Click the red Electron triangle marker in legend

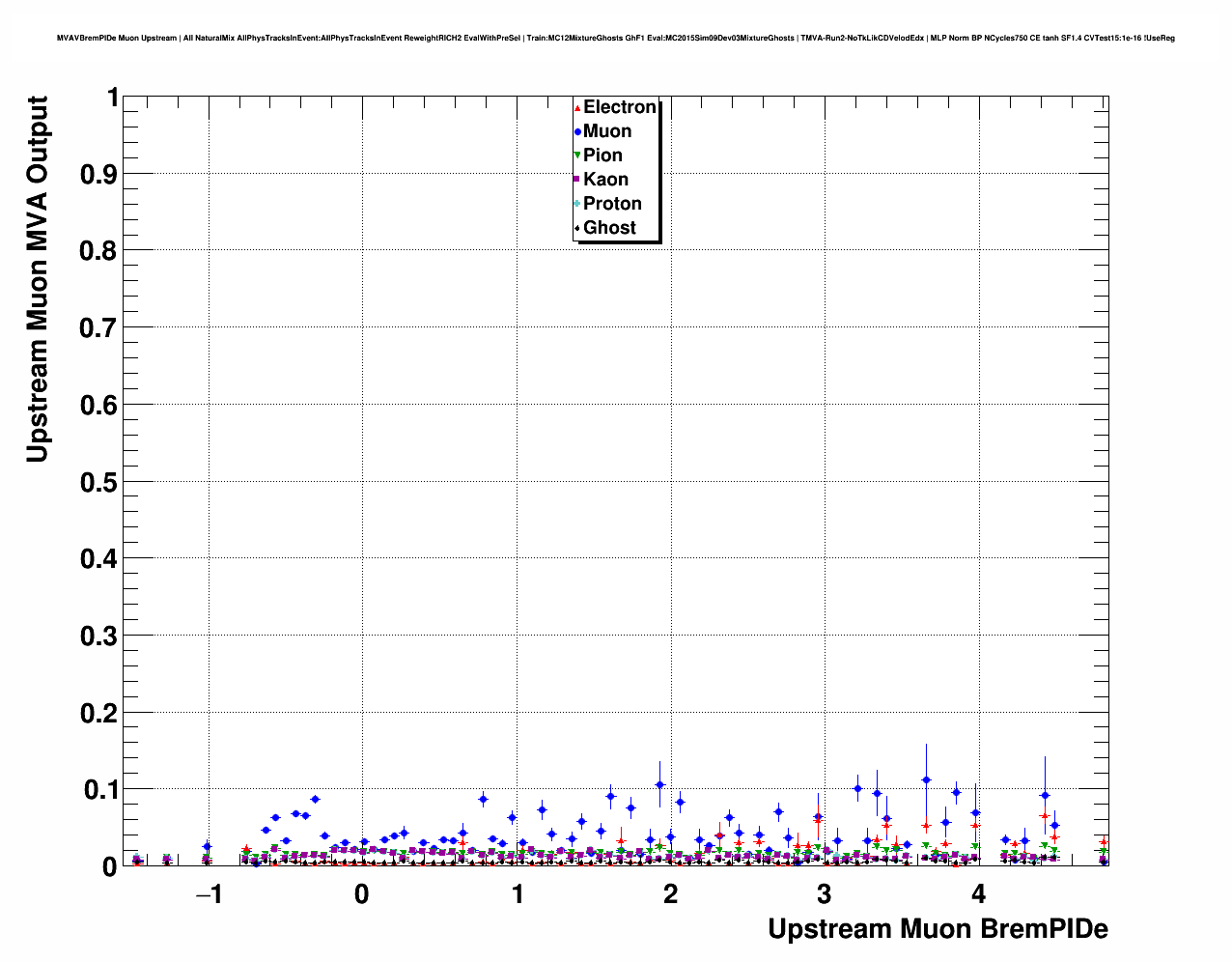coord(577,108)
